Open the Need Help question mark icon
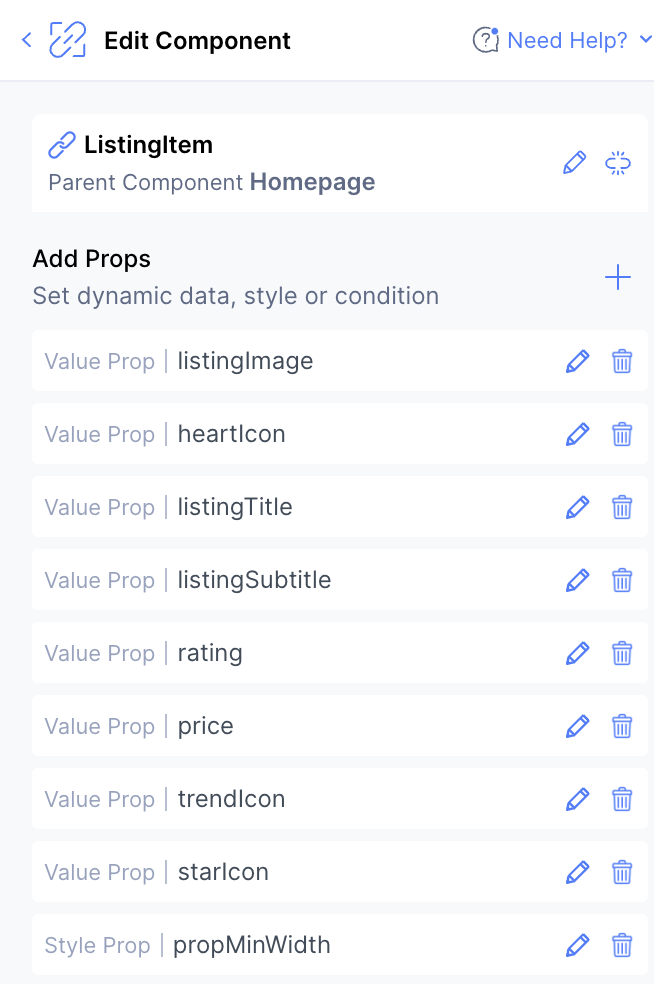The width and height of the screenshot is (654, 984). click(485, 40)
